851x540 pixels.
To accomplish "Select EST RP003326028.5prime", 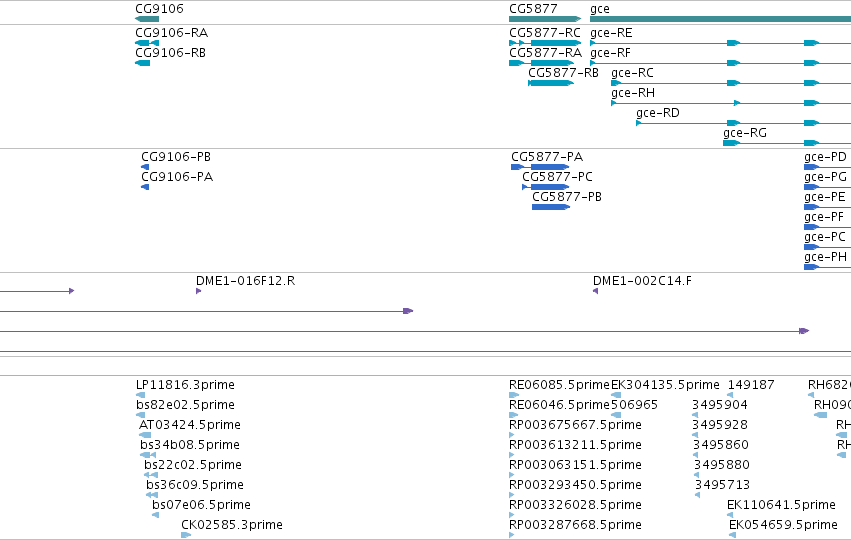I will [511, 515].
